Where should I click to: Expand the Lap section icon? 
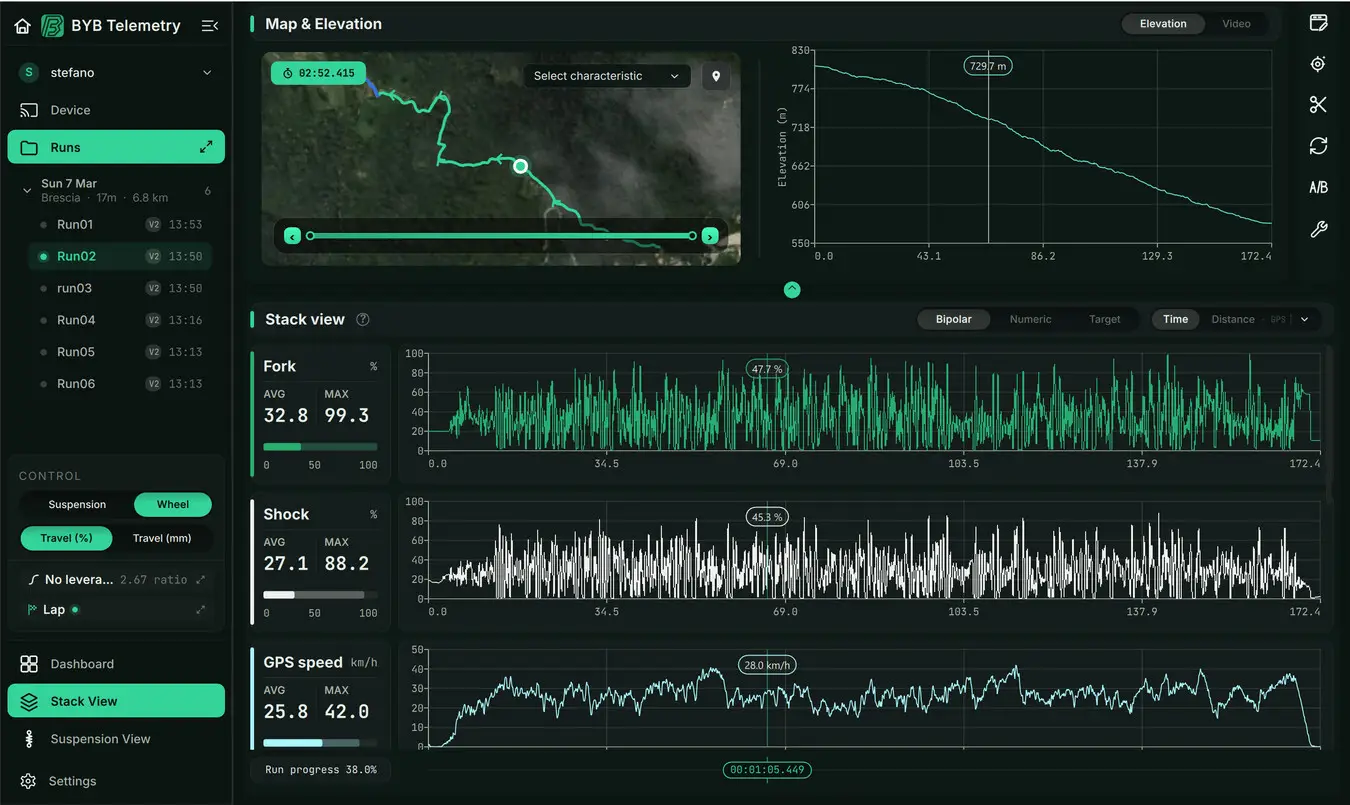click(201, 610)
